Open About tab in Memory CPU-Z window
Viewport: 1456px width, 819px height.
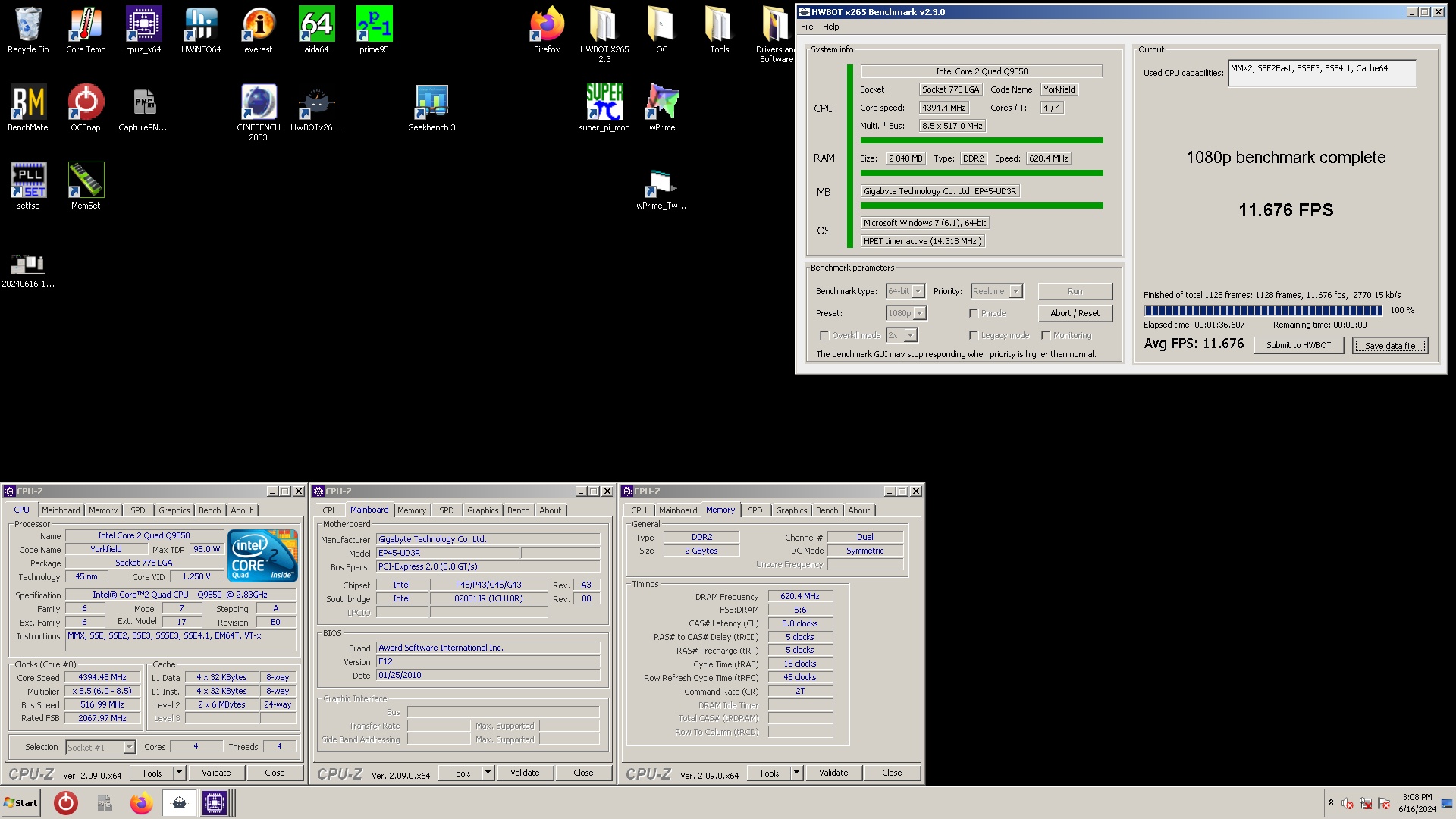(859, 510)
